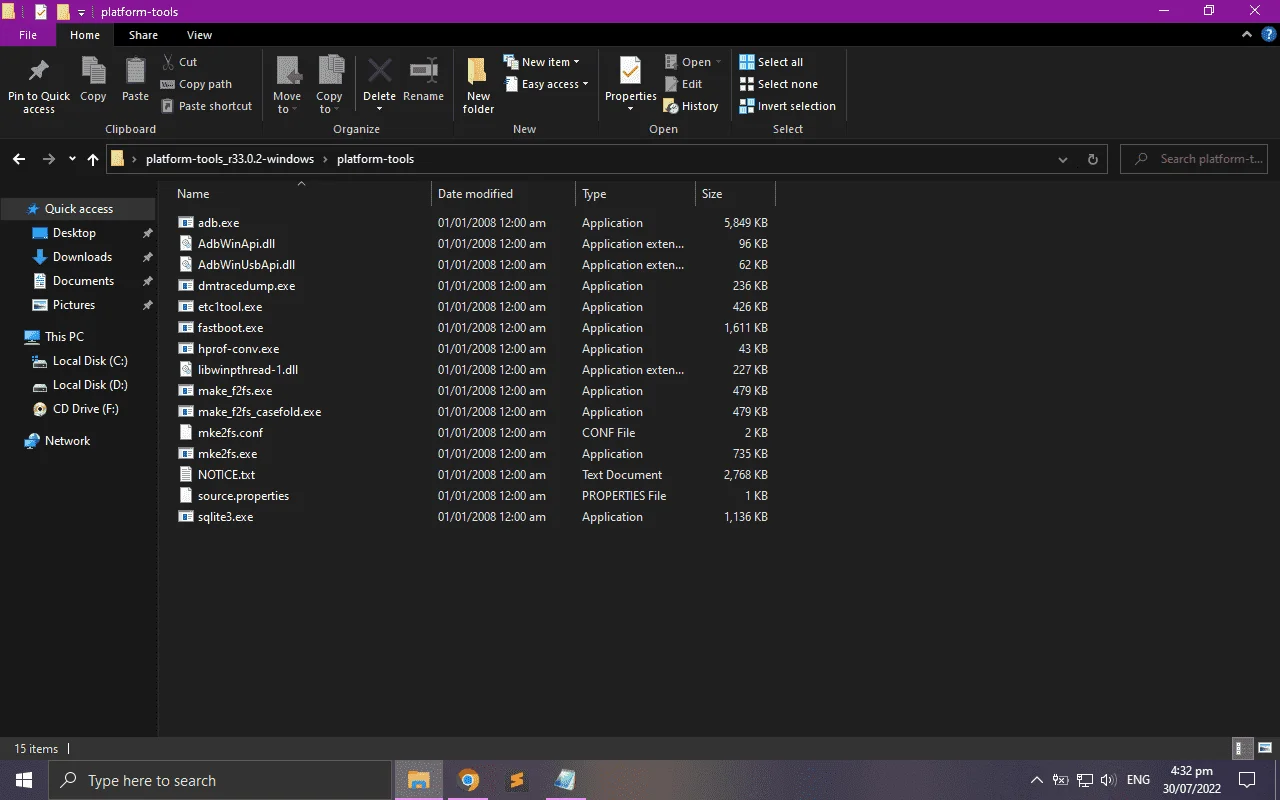The width and height of the screenshot is (1280, 800).
Task: Click the Delete ribbon button
Action: click(379, 83)
